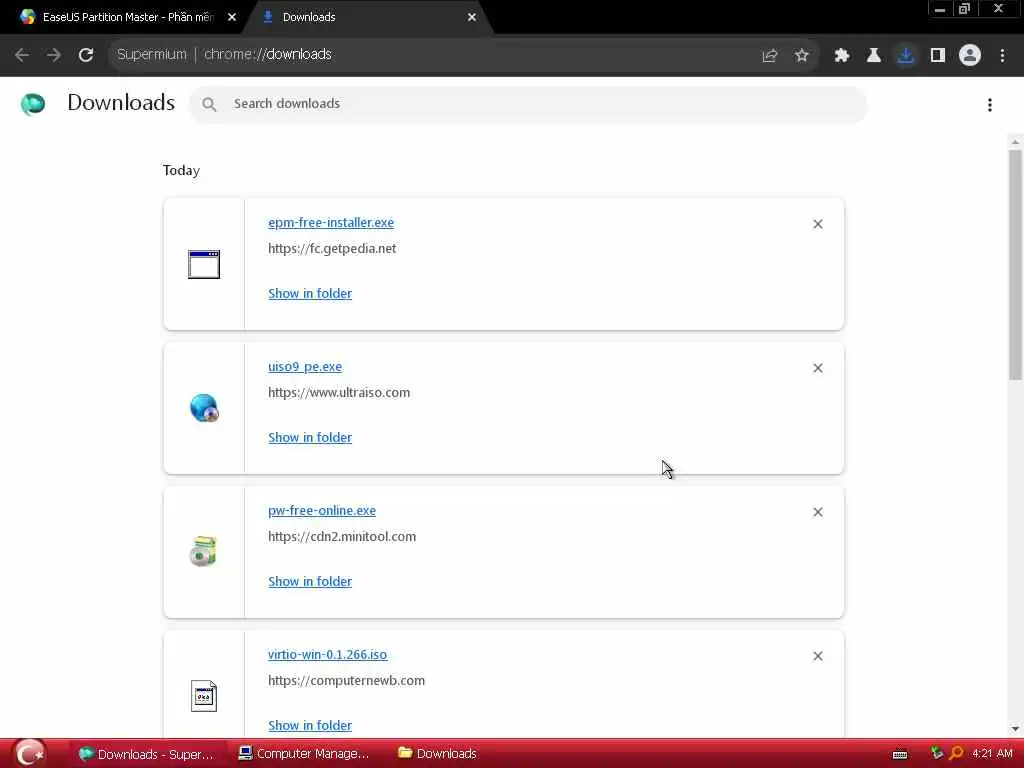Focus the Search downloads field

pyautogui.click(x=528, y=104)
